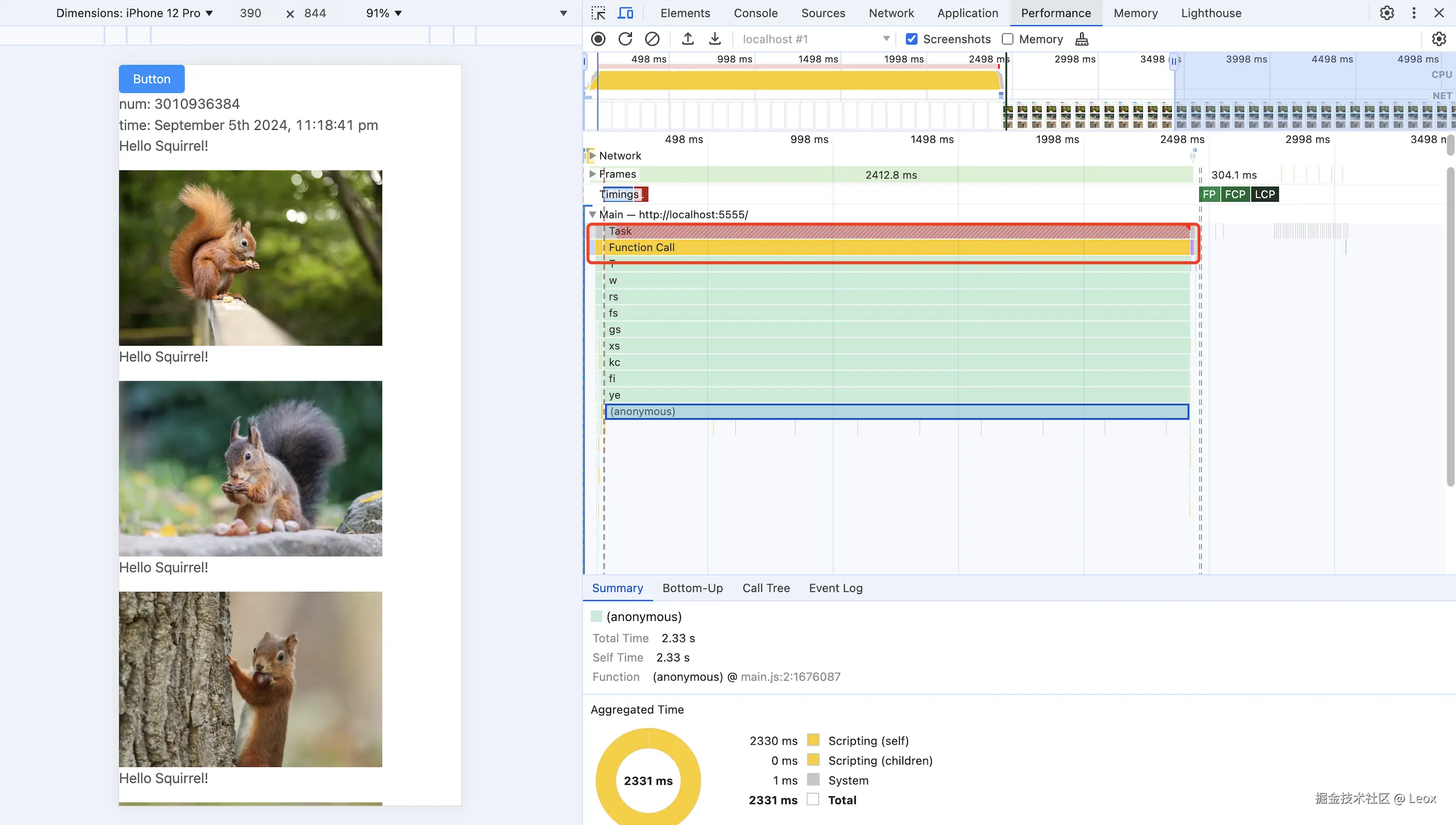The height and width of the screenshot is (825, 1456).
Task: Click the blue Button on the page
Action: coord(152,79)
